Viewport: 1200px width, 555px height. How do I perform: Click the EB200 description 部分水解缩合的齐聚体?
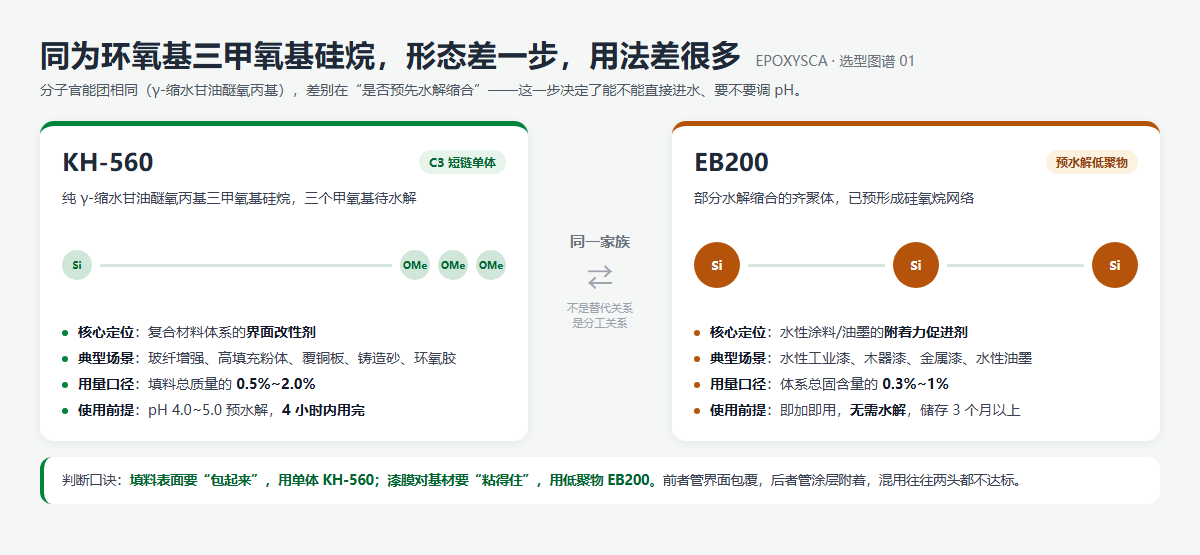[834, 198]
